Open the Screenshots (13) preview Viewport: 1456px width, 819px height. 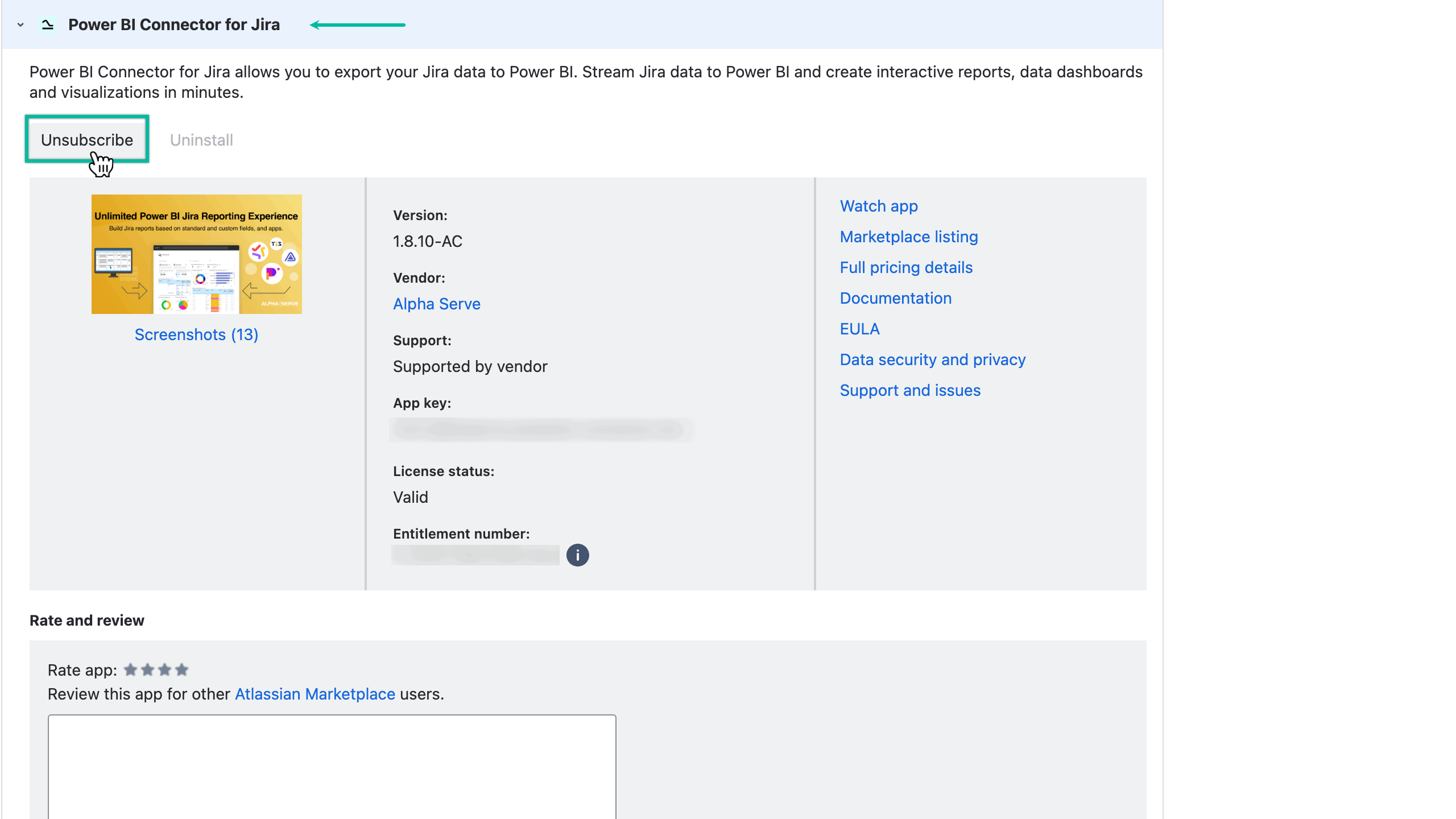[196, 334]
